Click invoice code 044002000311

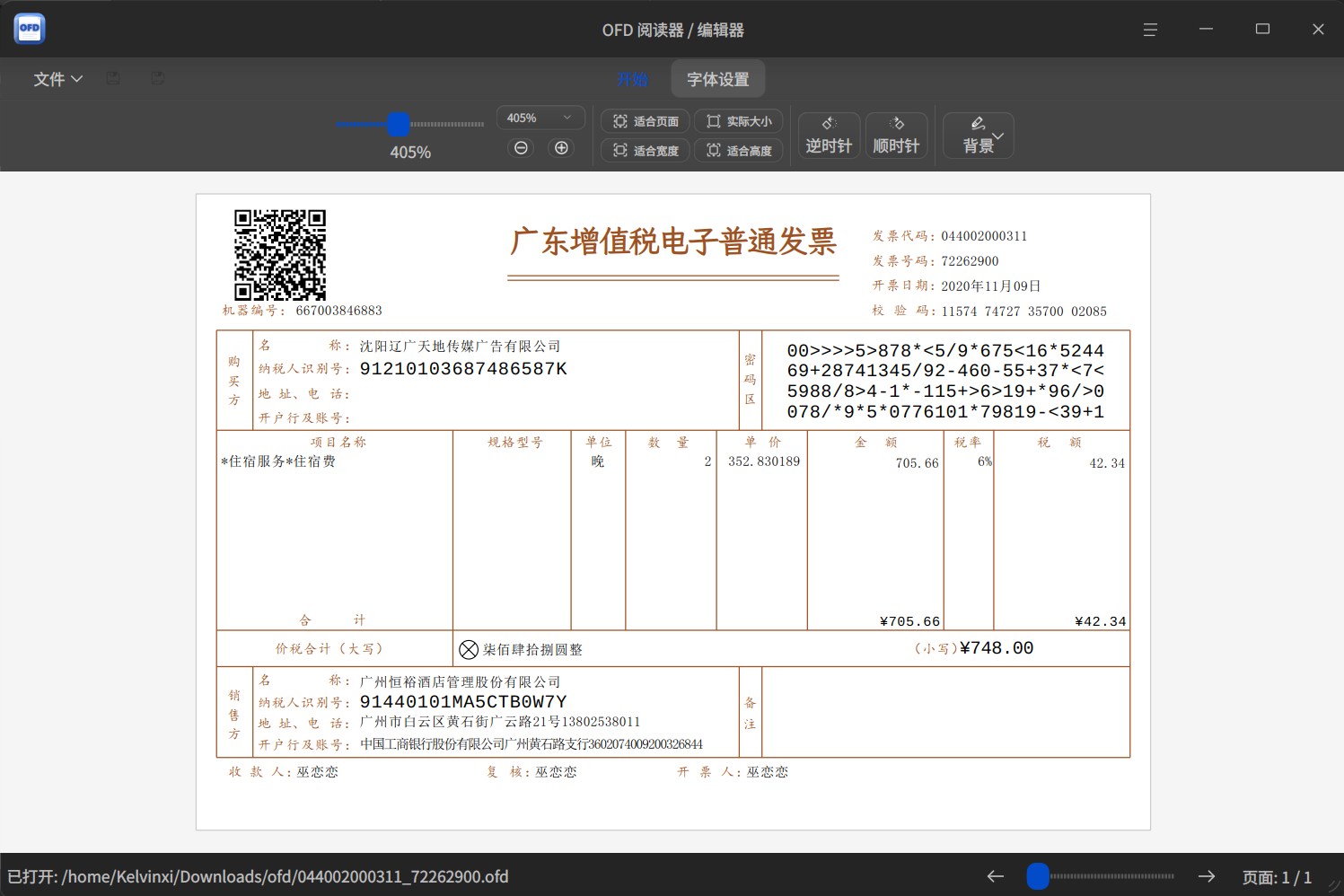984,236
